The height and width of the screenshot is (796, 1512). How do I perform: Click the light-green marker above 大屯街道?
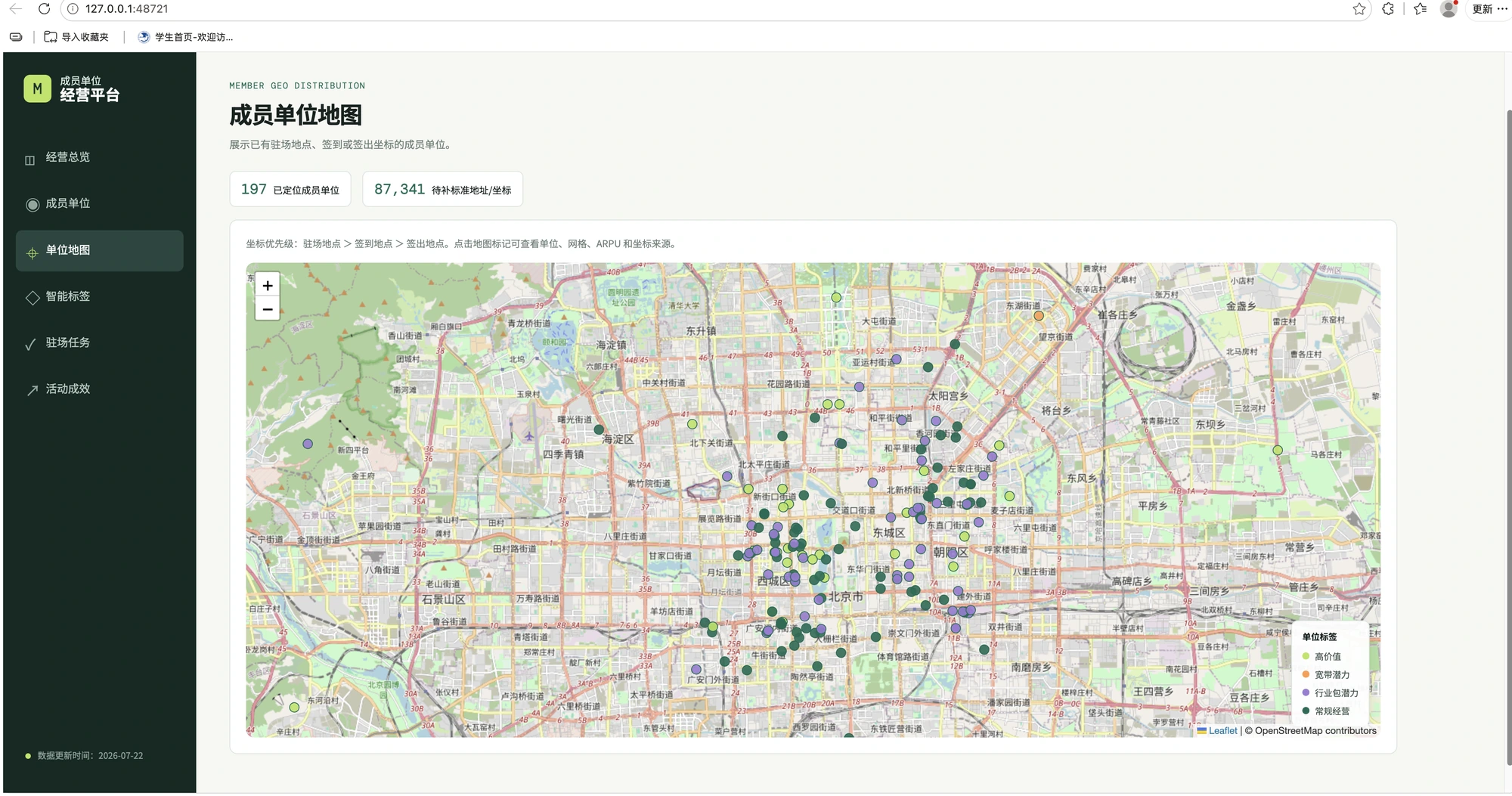[x=836, y=298]
